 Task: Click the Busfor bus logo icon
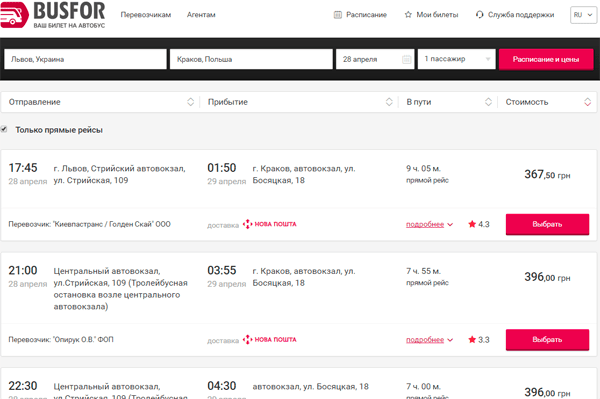(14, 15)
